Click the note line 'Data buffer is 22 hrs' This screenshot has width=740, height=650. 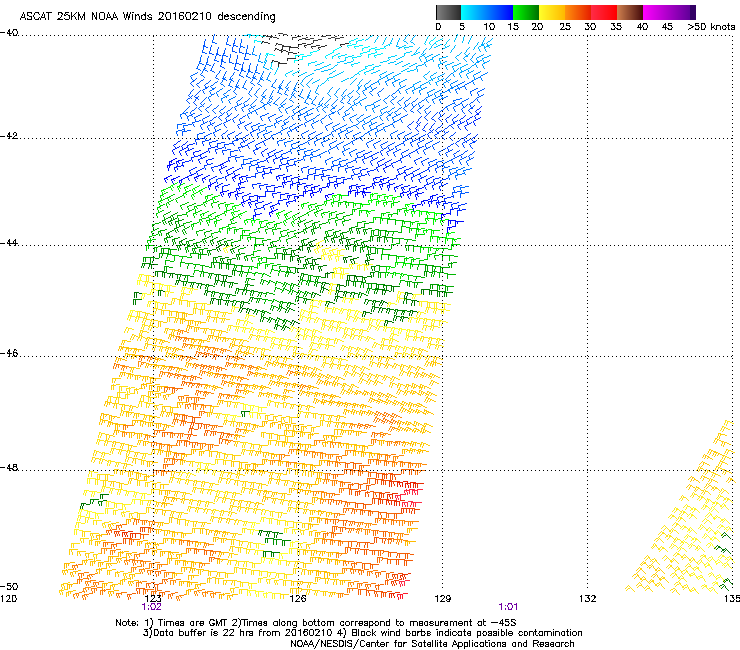[362, 633]
